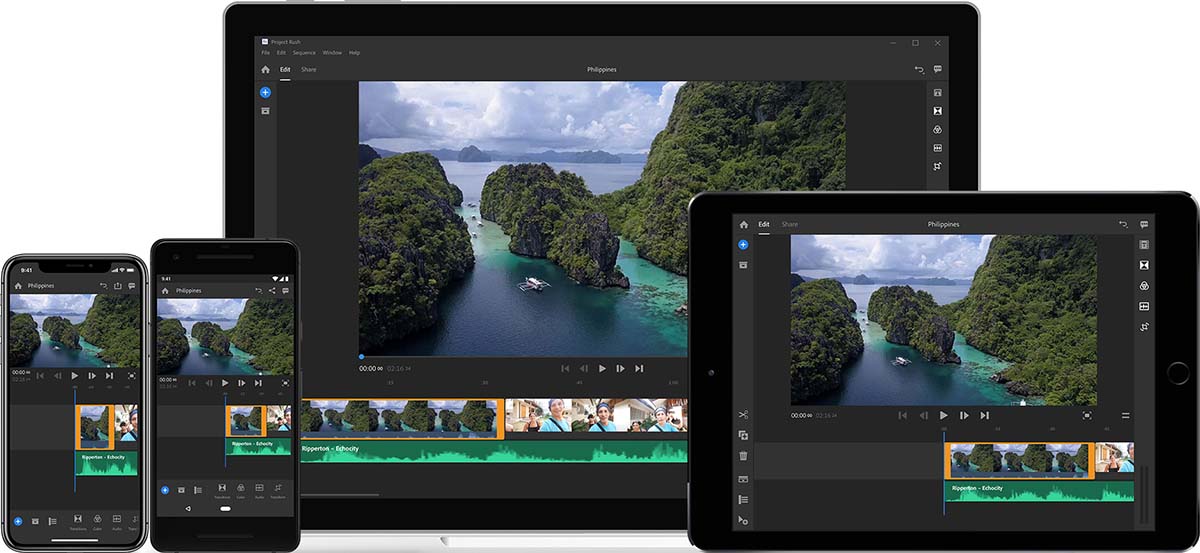This screenshot has width=1200, height=553.
Task: Switch to the Share tab on the laptop
Action: coord(309,70)
